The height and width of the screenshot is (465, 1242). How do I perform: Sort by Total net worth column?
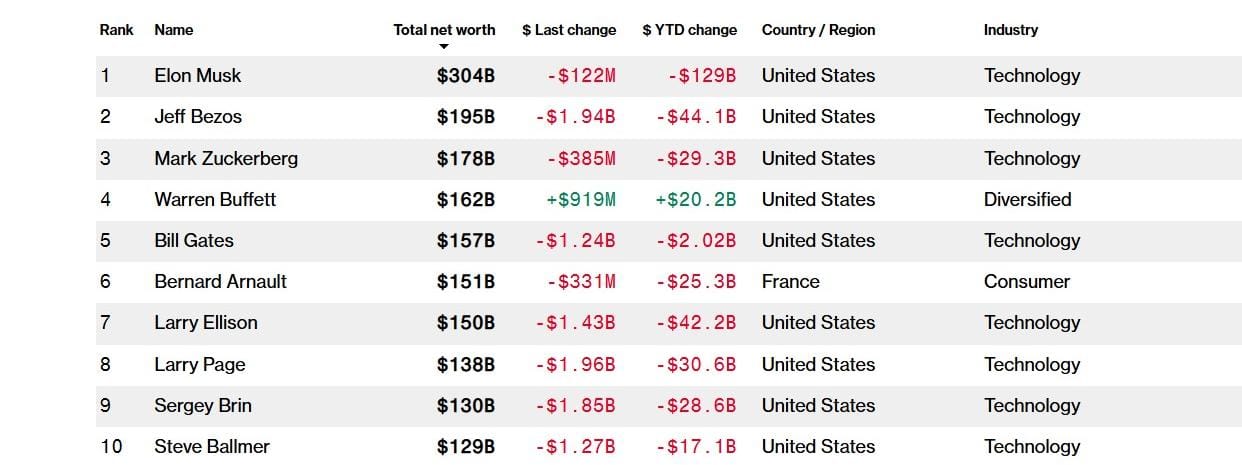pyautogui.click(x=444, y=30)
